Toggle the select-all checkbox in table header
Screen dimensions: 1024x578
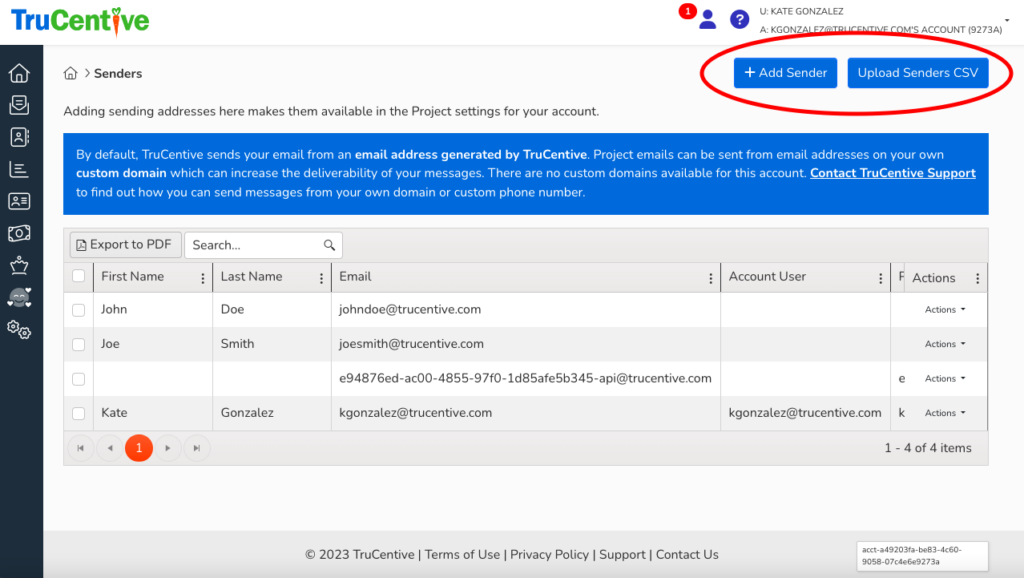coord(79,277)
